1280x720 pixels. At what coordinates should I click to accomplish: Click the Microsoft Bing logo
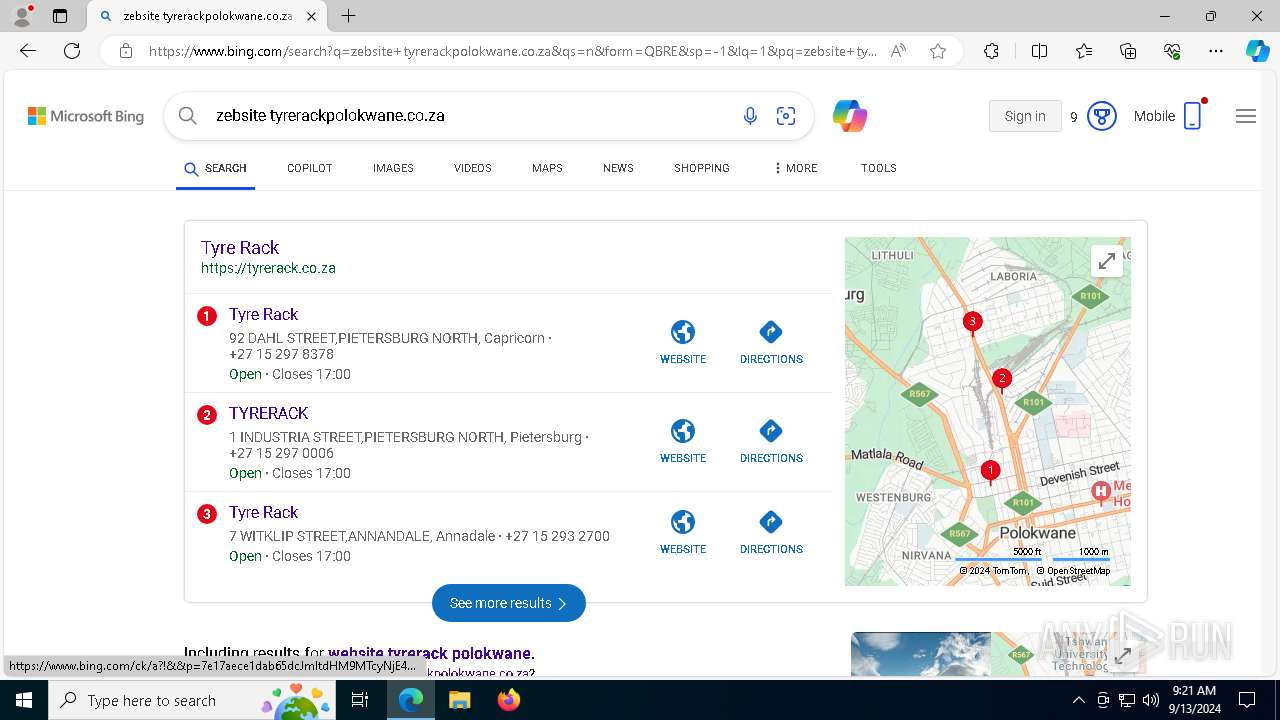(86, 116)
